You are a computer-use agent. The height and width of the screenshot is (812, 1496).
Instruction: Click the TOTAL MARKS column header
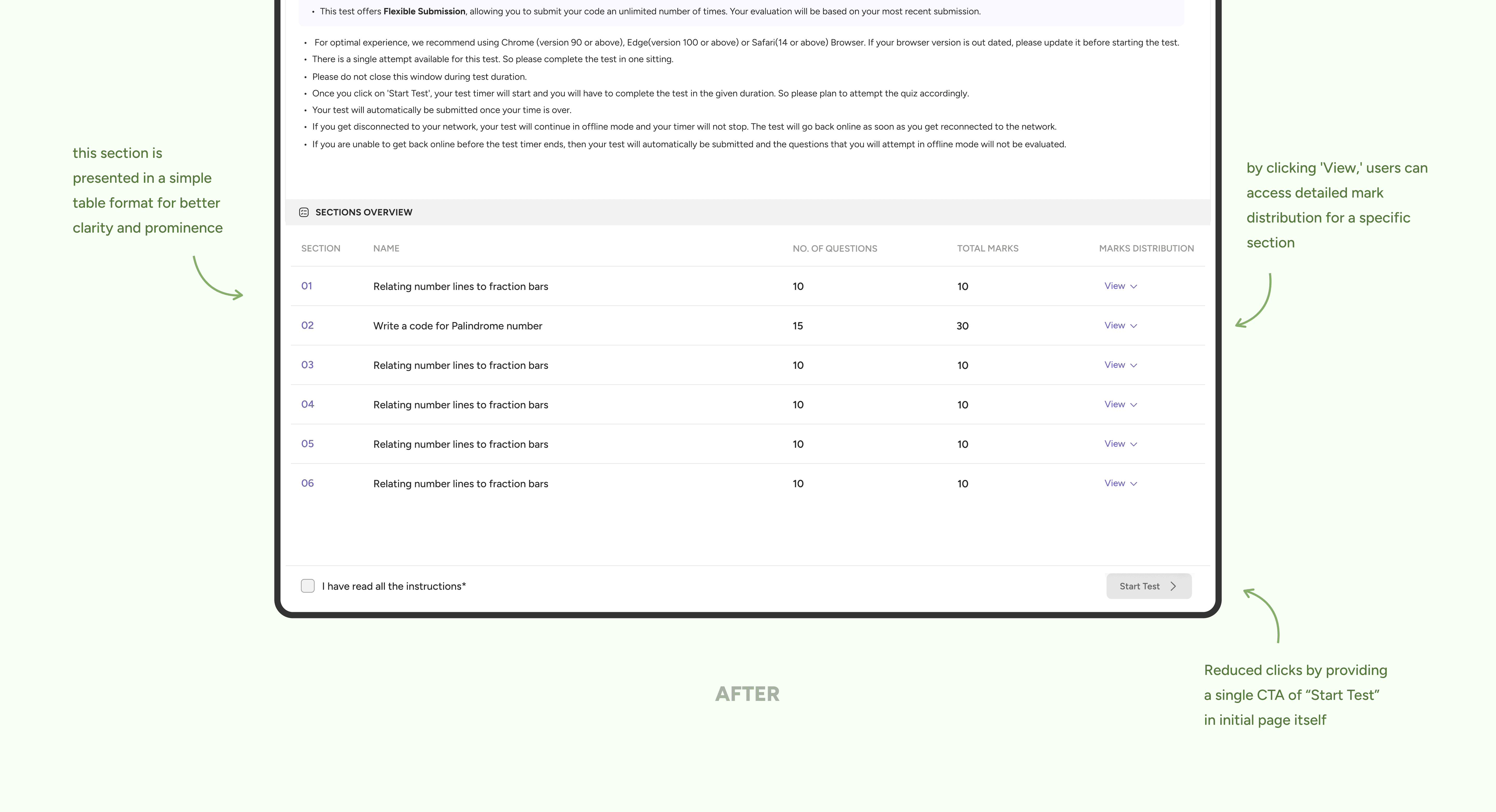987,248
